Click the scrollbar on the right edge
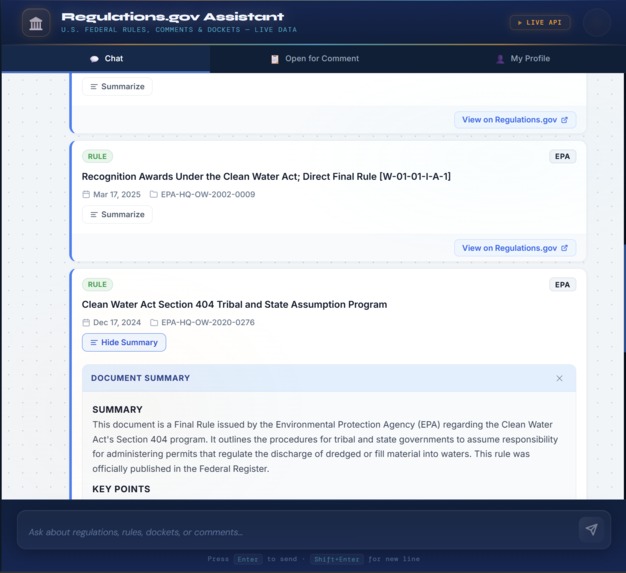Screen dimensions: 626x573 (625, 298)
